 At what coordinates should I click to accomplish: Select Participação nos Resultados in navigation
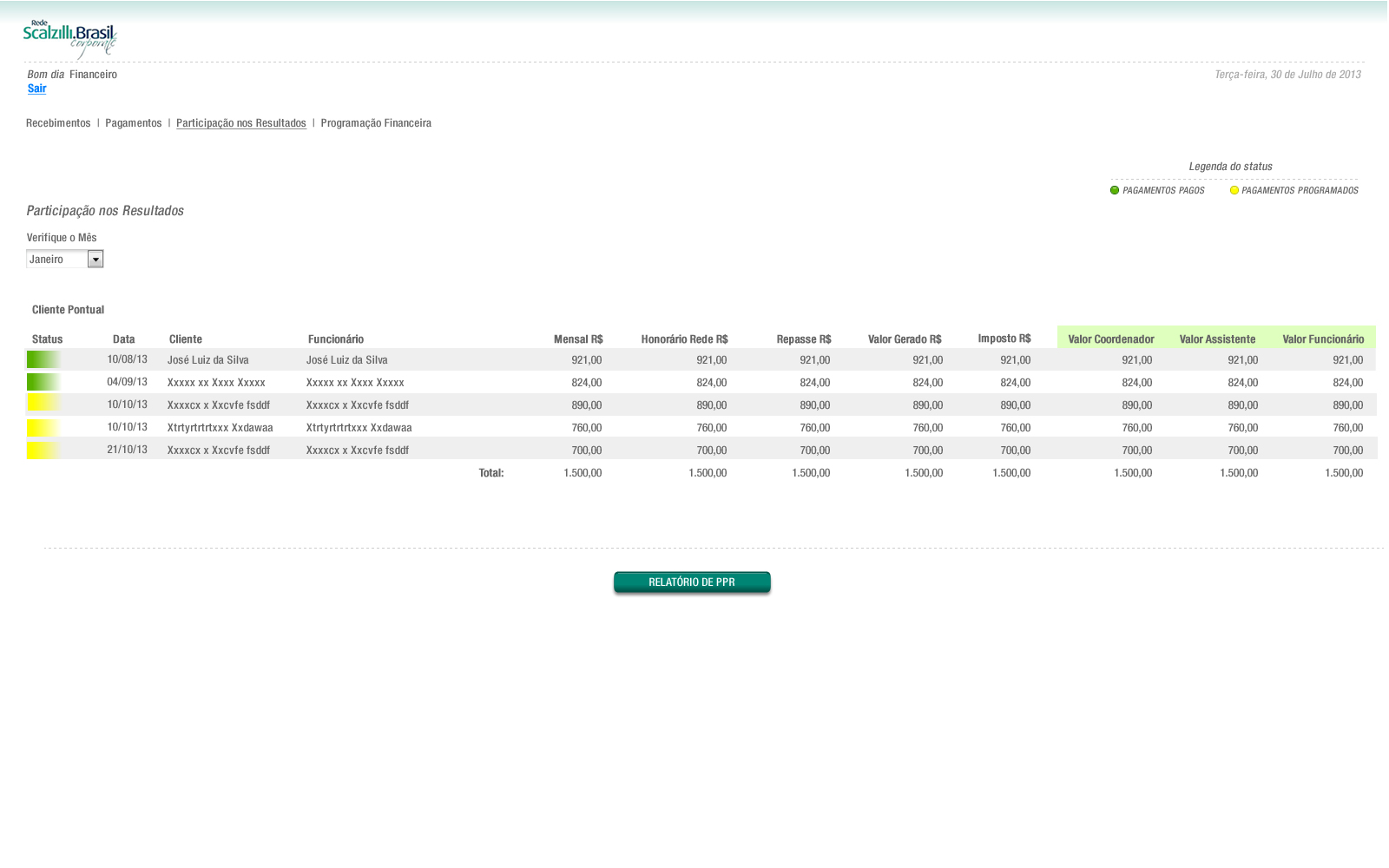[x=240, y=123]
